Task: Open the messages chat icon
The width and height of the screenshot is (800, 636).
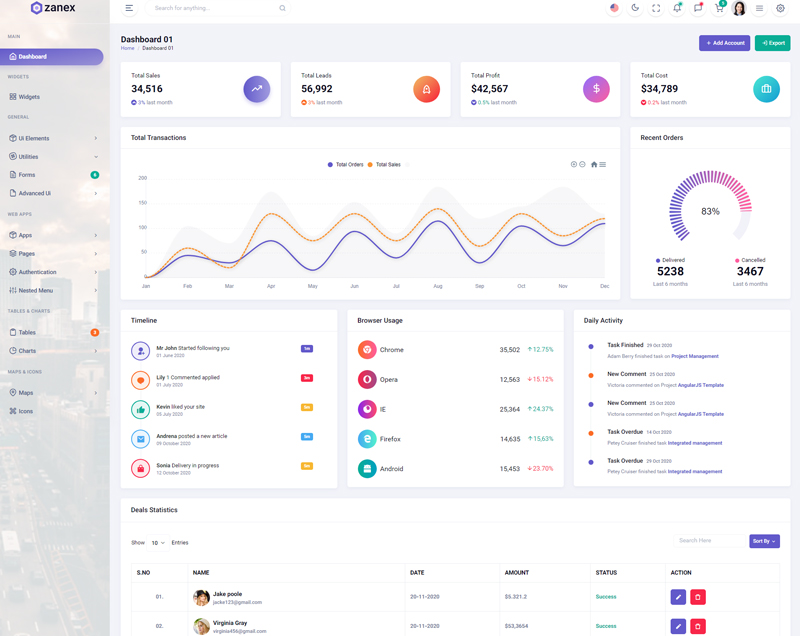Action: [698, 8]
